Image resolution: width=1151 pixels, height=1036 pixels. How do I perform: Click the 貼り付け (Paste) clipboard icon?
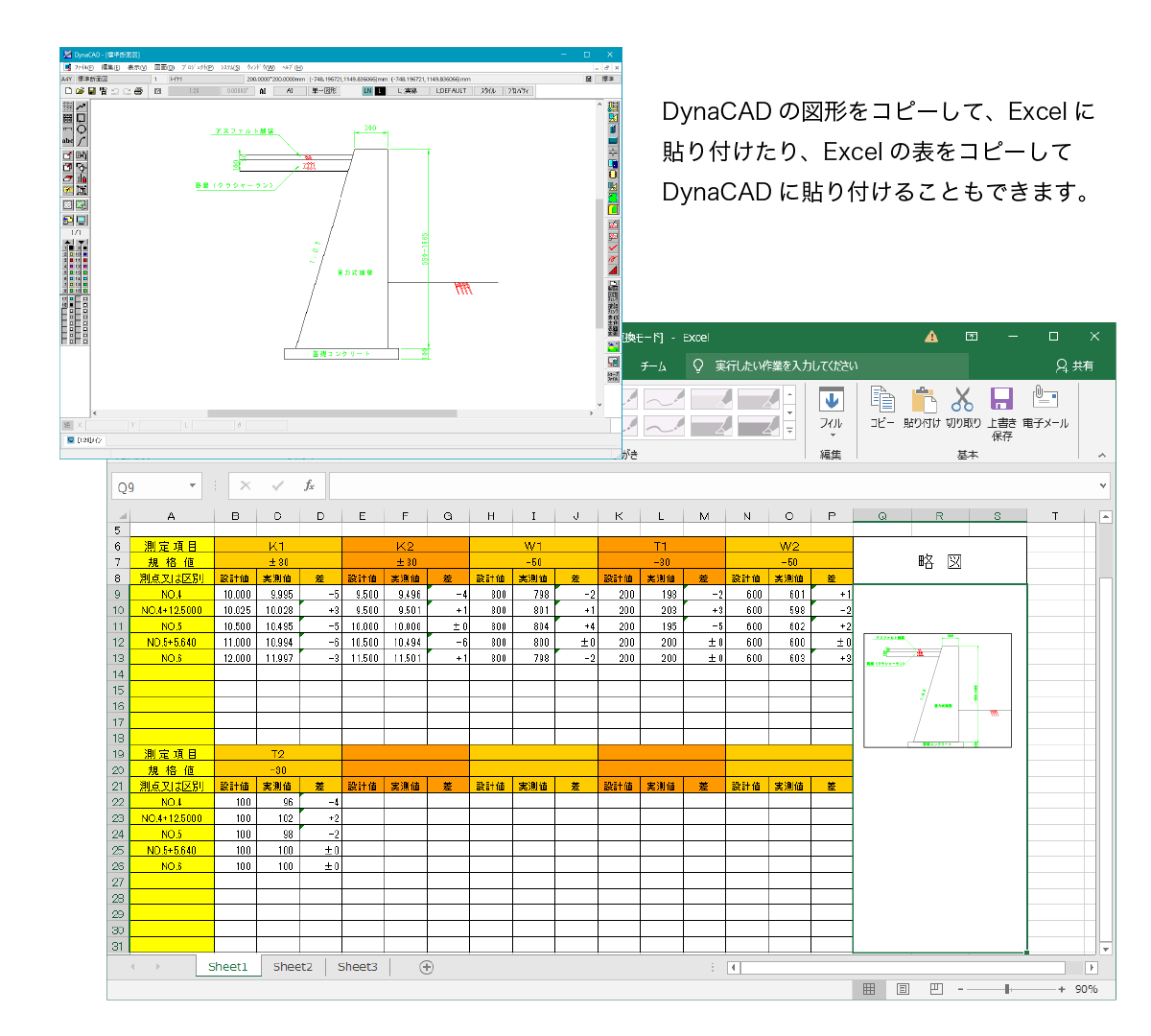923,399
